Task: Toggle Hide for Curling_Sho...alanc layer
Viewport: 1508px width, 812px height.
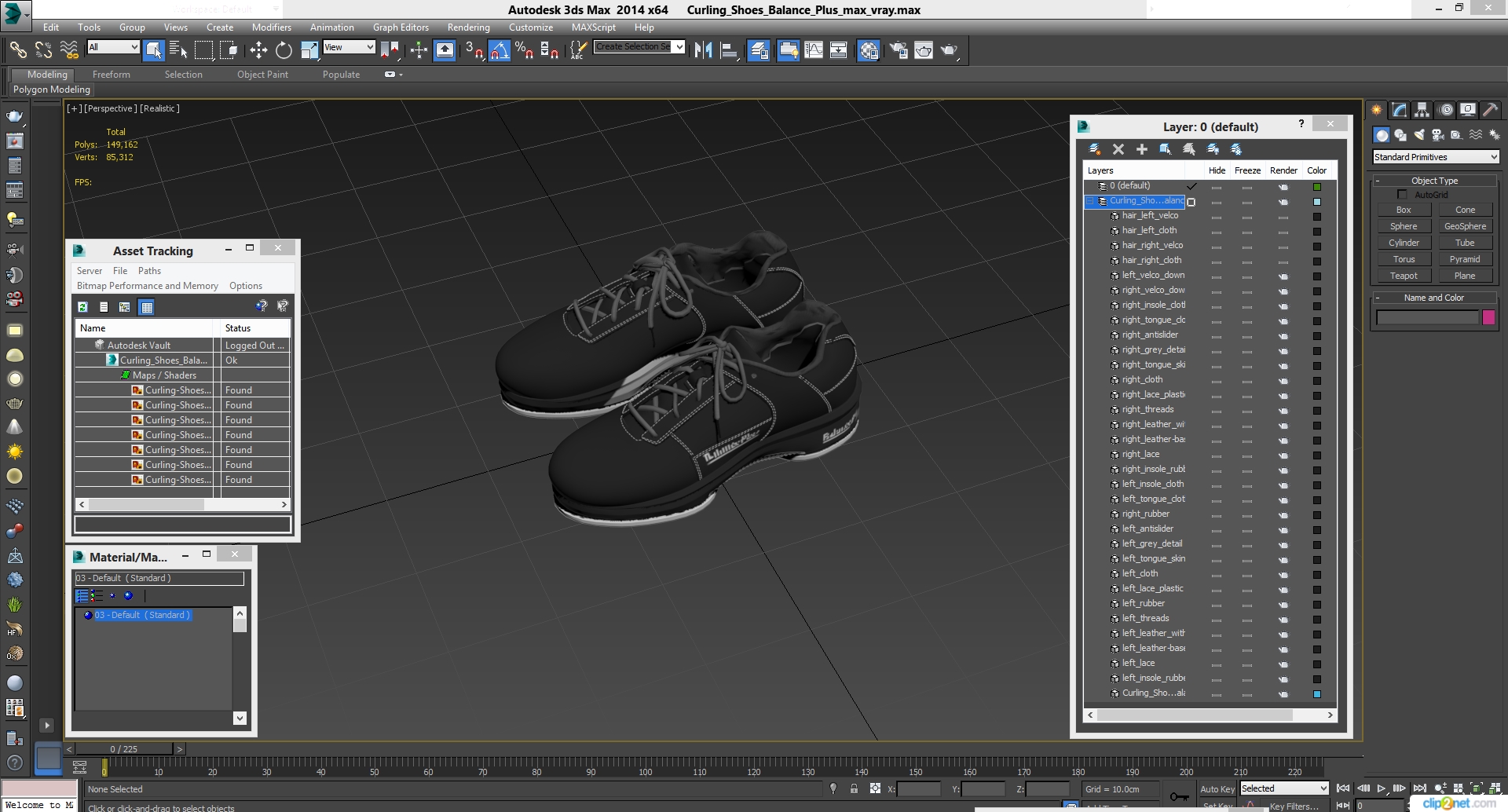Action: point(1217,202)
